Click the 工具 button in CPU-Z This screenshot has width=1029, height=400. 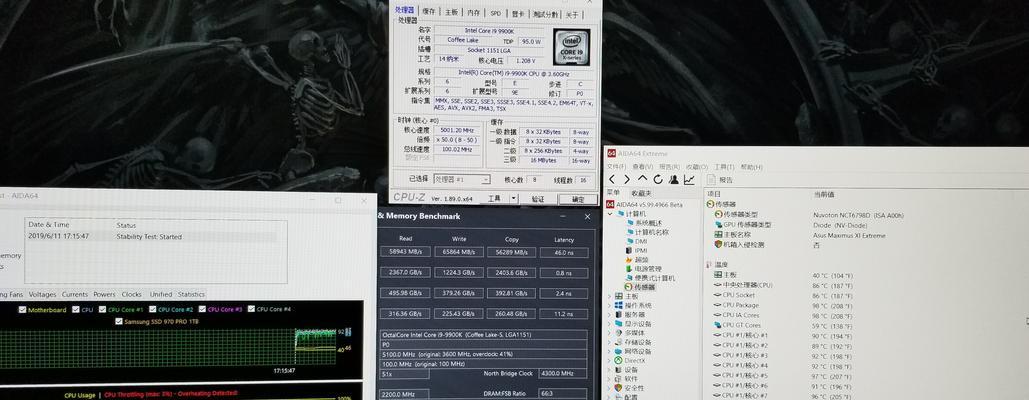tap(494, 198)
